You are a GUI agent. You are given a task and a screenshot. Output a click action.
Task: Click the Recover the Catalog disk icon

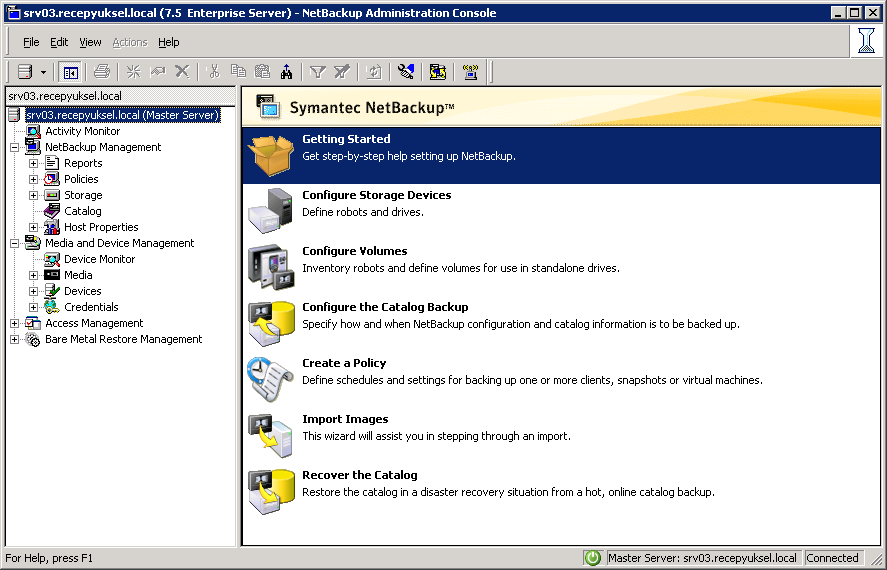(272, 491)
